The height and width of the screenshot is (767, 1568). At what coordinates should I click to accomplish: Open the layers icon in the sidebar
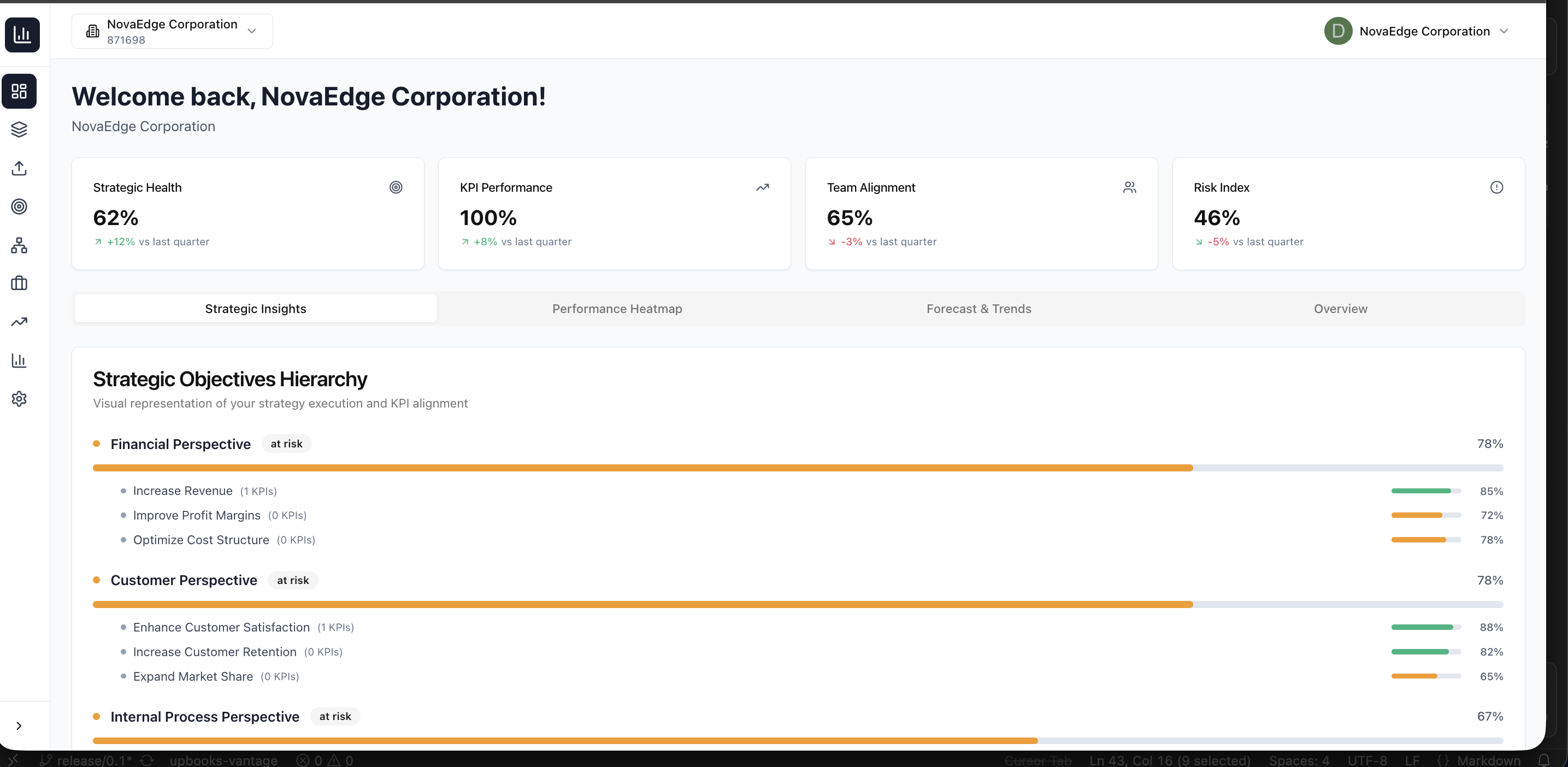[19, 129]
